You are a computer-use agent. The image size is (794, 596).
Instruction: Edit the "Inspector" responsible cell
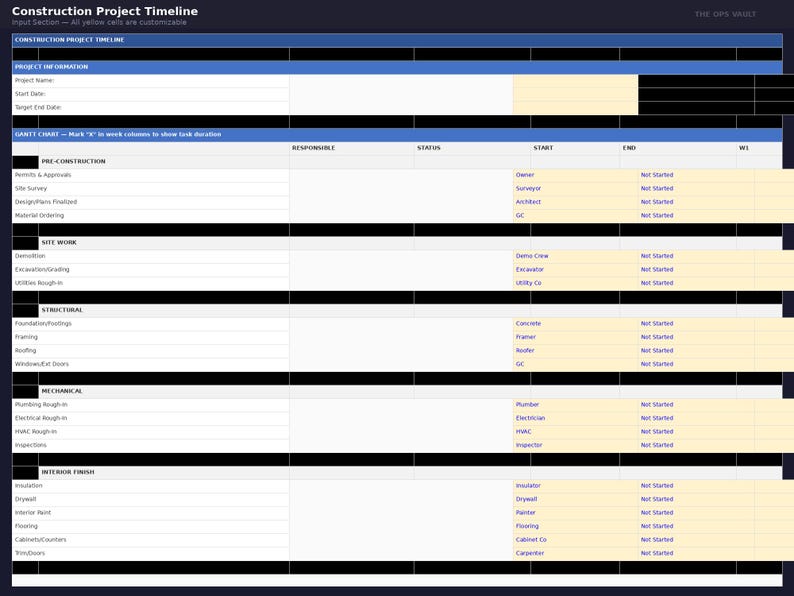[575, 446]
